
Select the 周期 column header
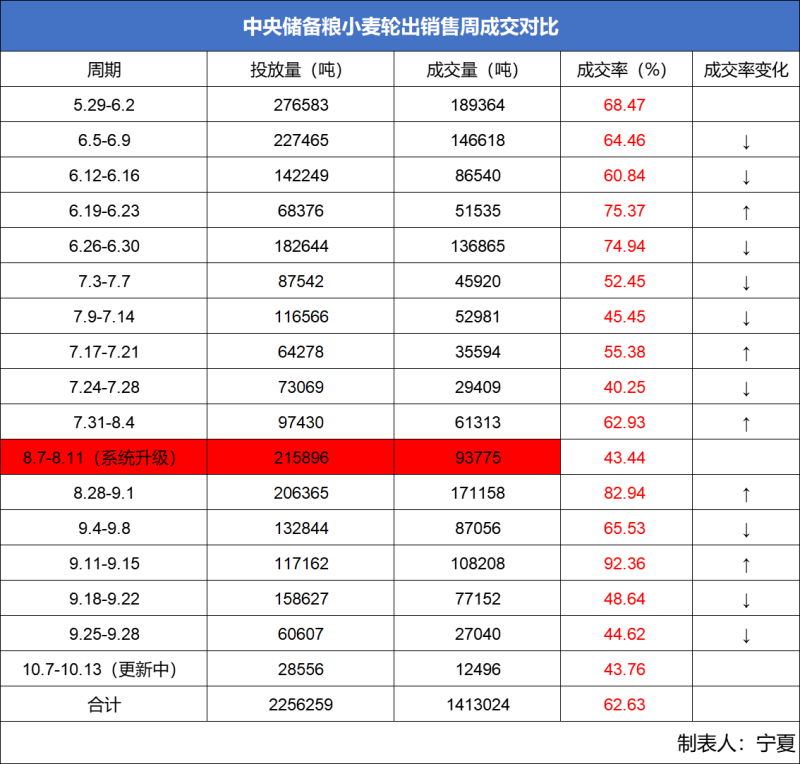click(x=104, y=69)
